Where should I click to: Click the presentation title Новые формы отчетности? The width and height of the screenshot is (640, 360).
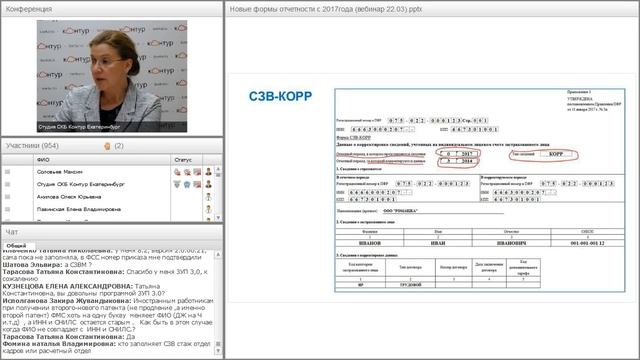coord(326,9)
